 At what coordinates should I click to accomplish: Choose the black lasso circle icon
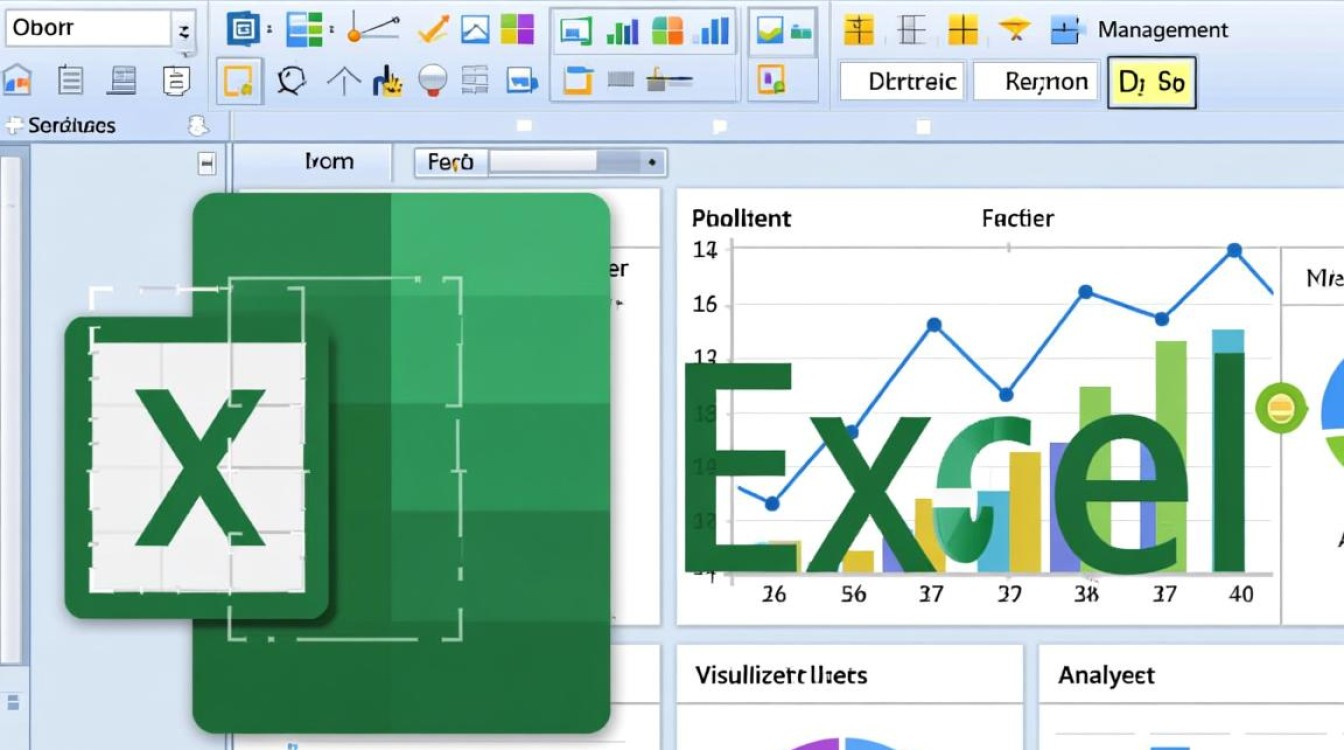pyautogui.click(x=291, y=80)
